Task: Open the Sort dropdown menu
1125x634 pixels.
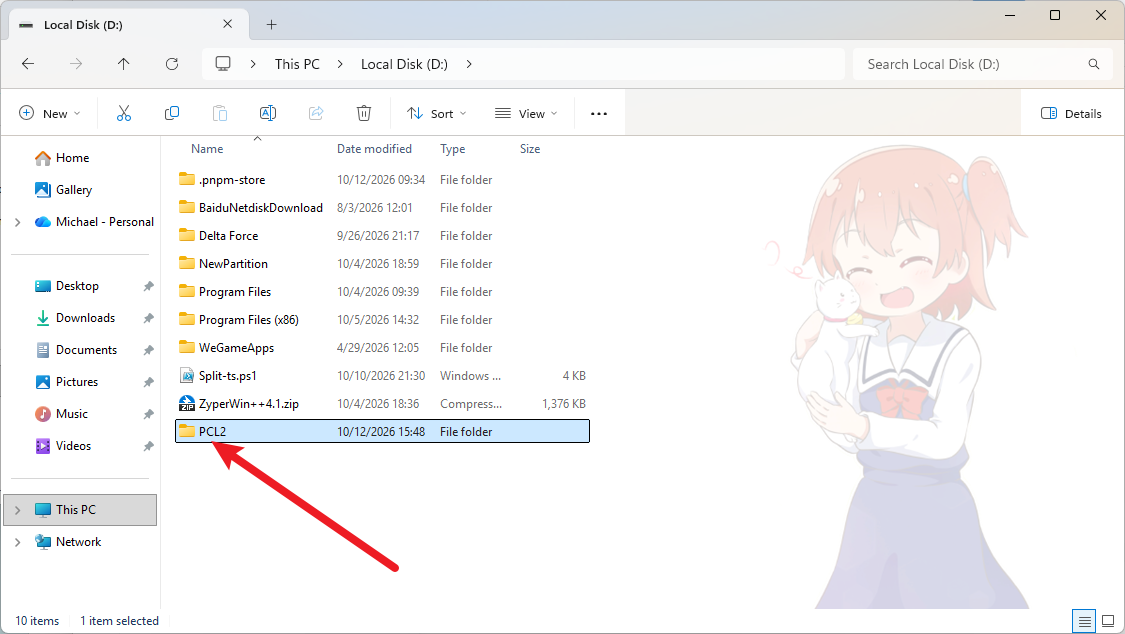Action: pyautogui.click(x=436, y=113)
